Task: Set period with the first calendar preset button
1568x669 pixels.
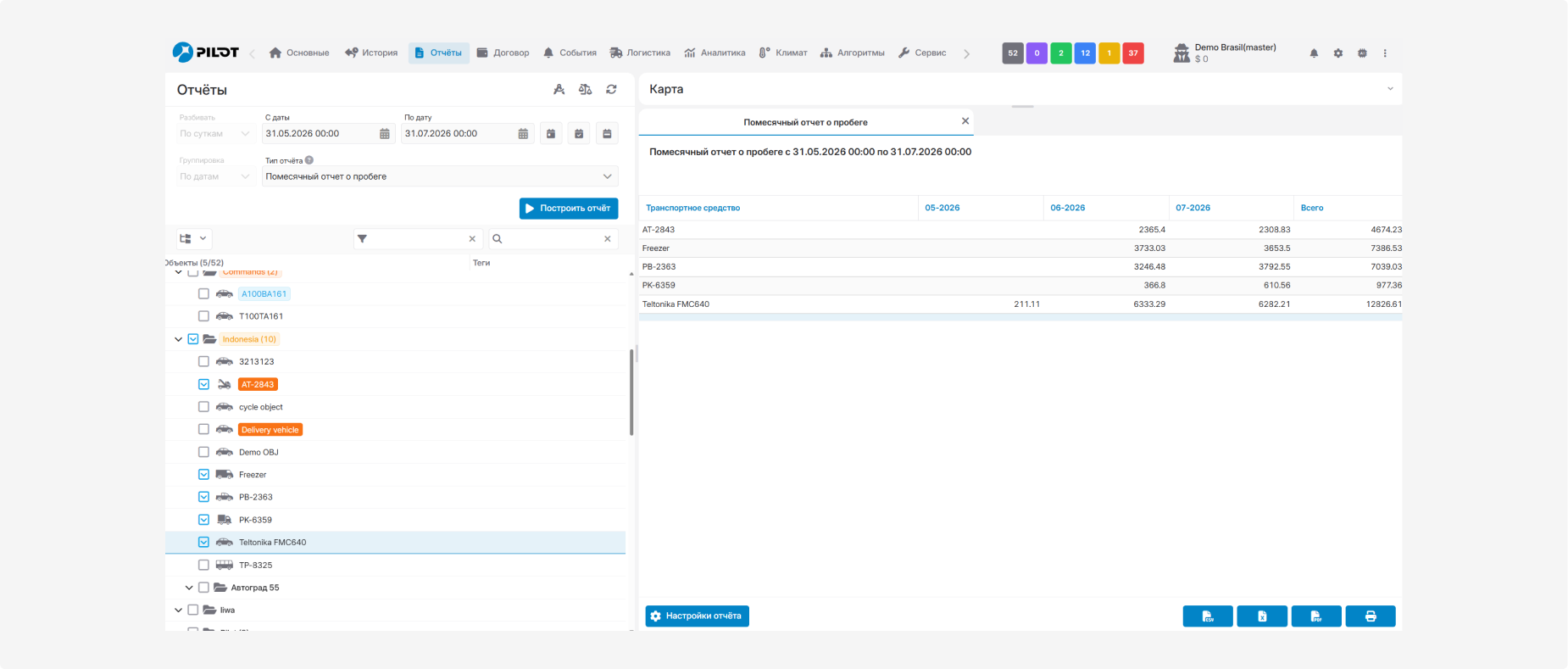Action: (x=551, y=134)
